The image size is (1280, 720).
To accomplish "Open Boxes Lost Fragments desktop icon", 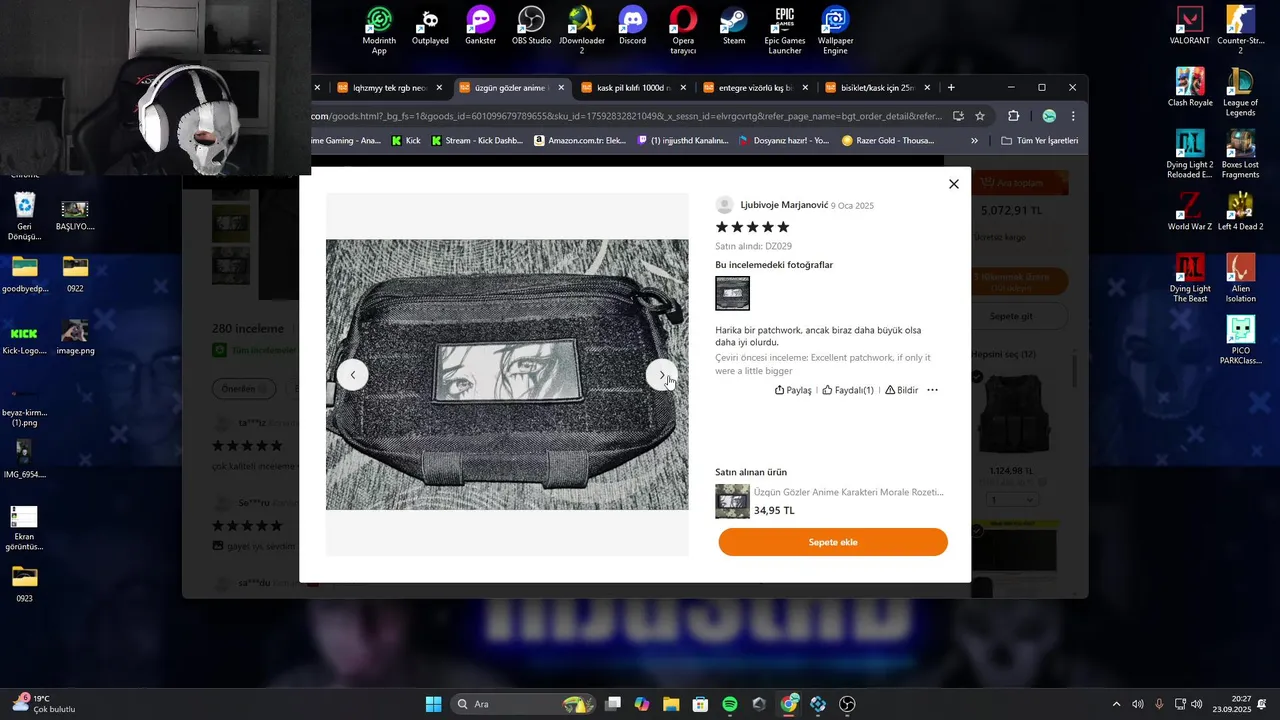I will point(1240,154).
